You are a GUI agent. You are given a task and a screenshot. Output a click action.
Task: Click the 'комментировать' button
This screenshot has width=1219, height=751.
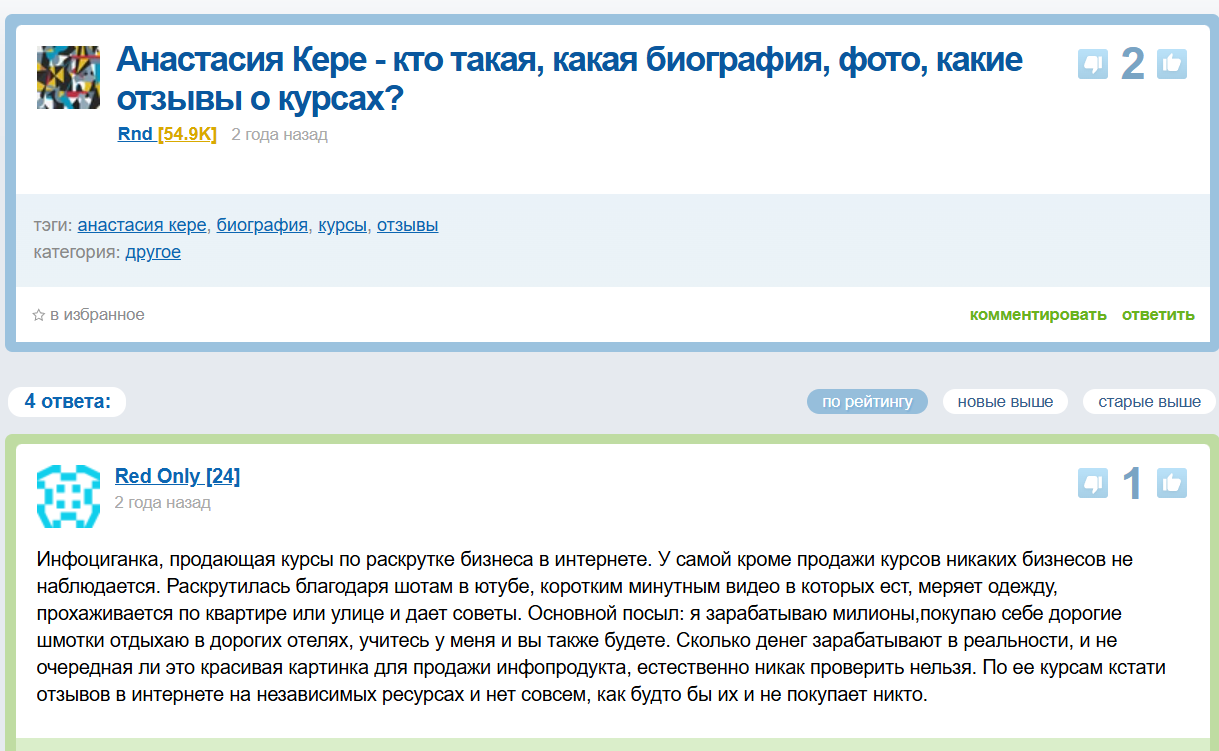click(1038, 315)
